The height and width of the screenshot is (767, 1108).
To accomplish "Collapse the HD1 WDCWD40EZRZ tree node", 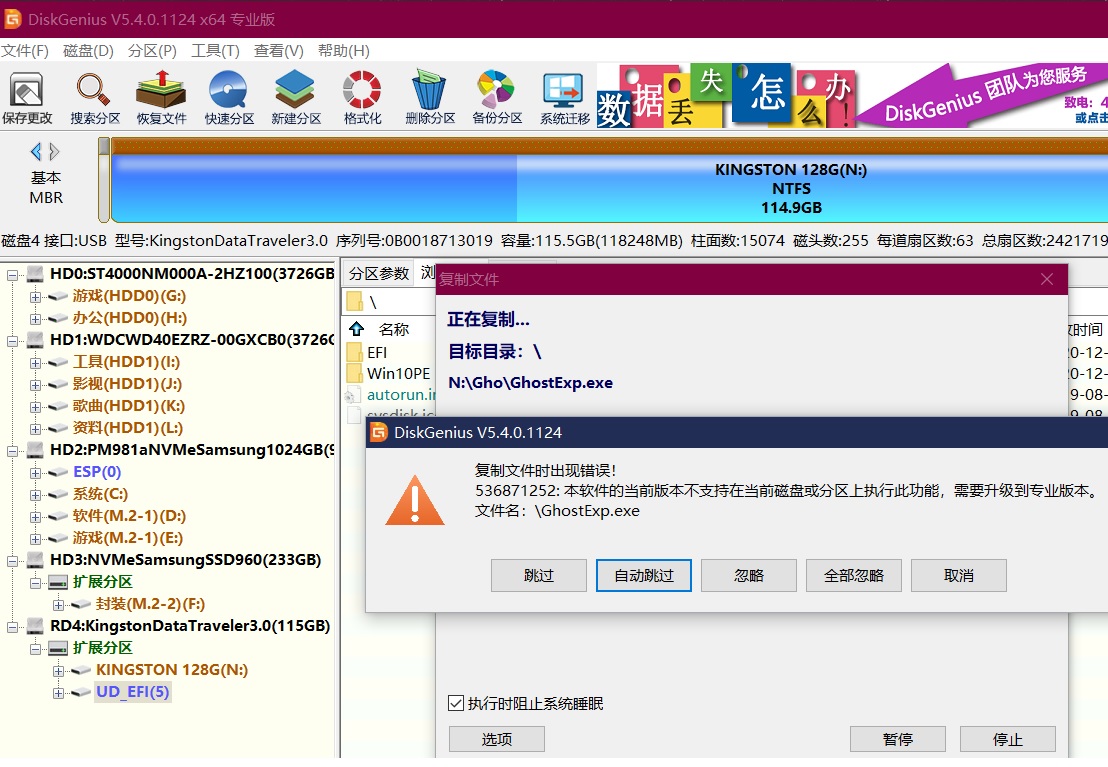I will pos(12,341).
